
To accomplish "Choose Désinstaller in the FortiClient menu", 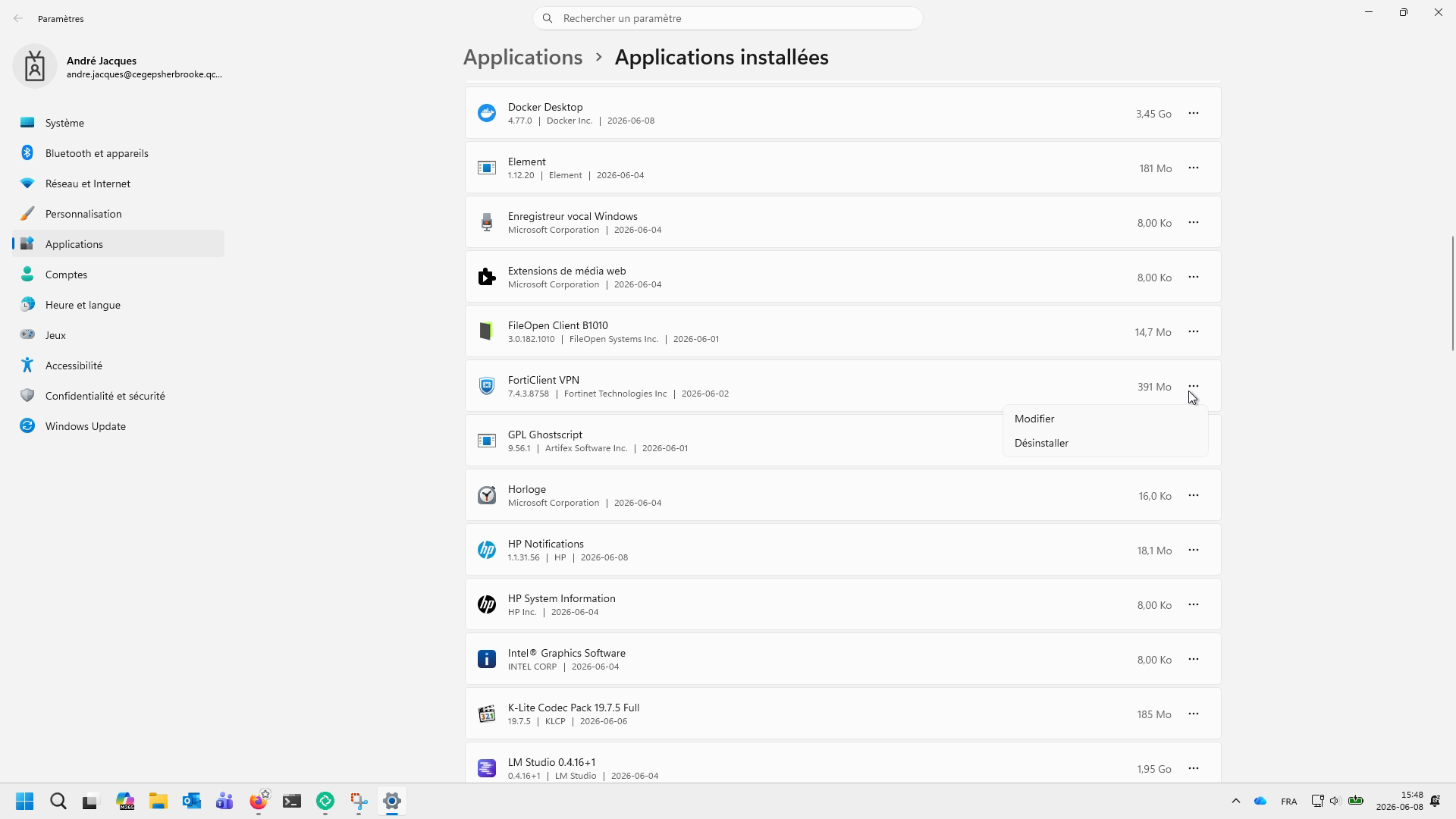I will (1105, 443).
